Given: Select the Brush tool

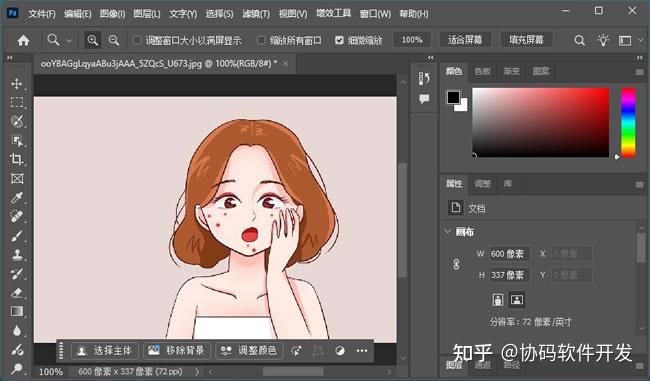Looking at the screenshot, I should tap(17, 236).
